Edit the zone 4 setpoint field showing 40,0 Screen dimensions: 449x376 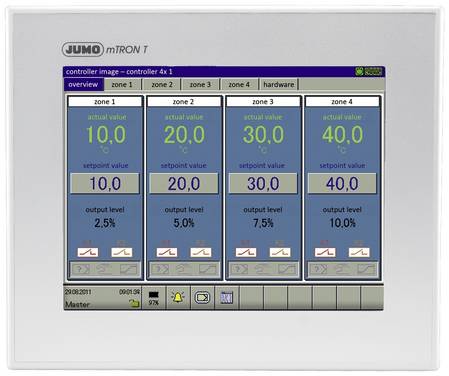(x=342, y=183)
